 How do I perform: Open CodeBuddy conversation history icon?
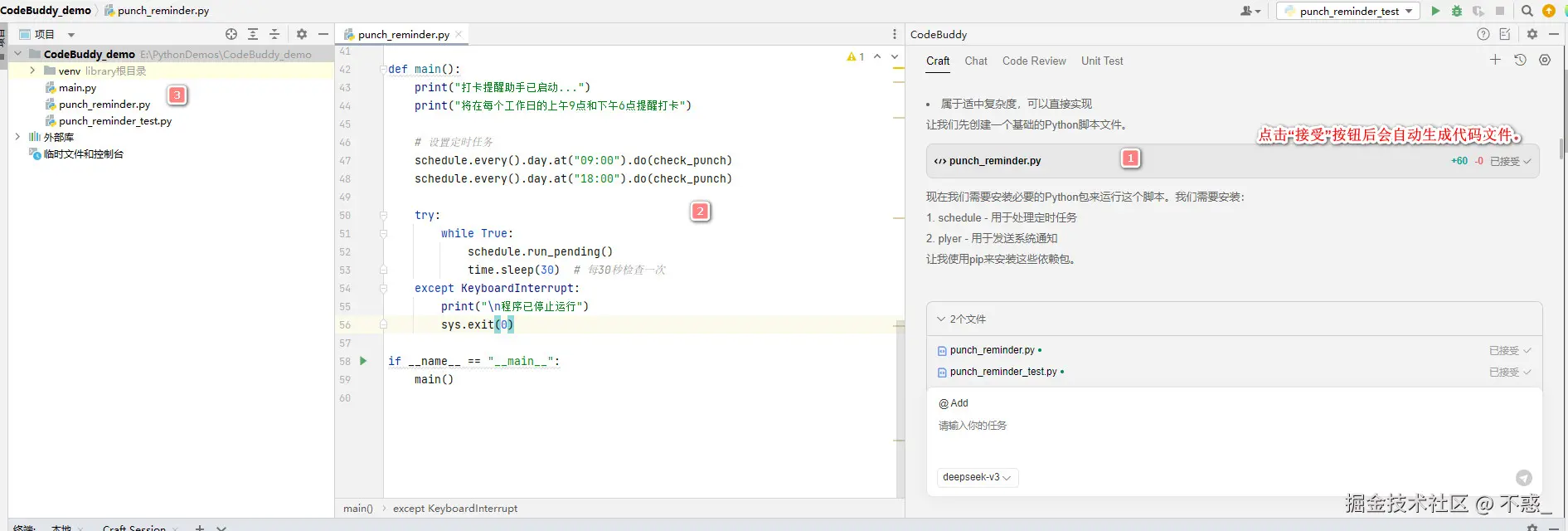pyautogui.click(x=1520, y=60)
